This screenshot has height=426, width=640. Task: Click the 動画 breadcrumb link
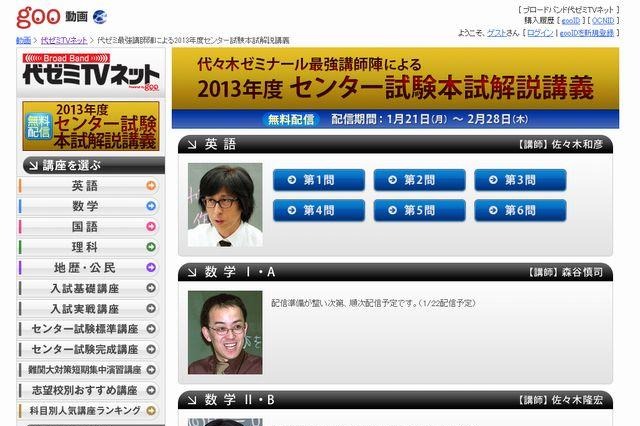[x=24, y=40]
